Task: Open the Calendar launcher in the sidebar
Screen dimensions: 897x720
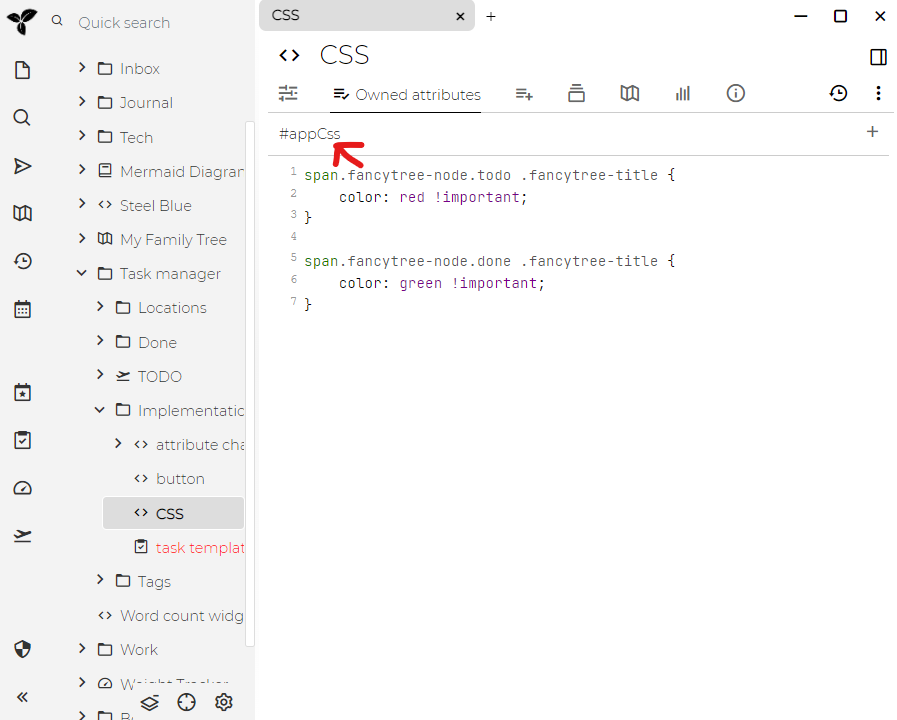Action: [22, 309]
